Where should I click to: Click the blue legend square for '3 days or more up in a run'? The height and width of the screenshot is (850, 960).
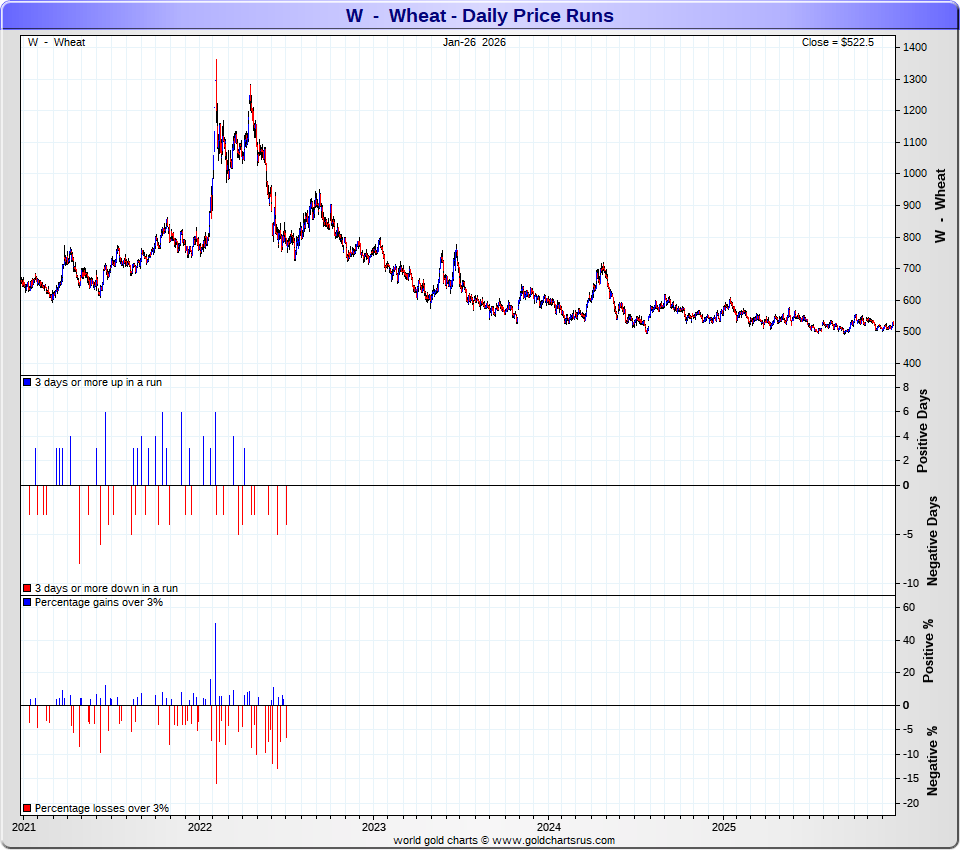(27, 382)
